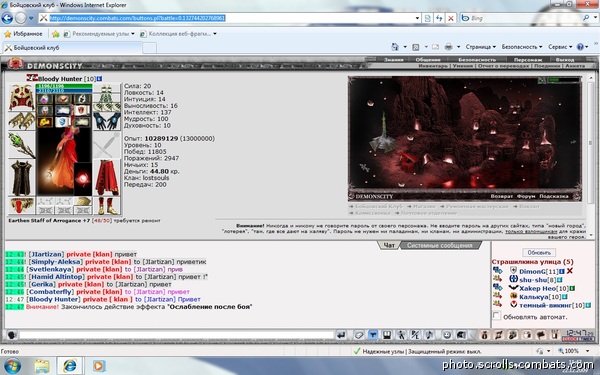Click the Форум link below the map
This screenshot has height=375, width=600.
526,196
